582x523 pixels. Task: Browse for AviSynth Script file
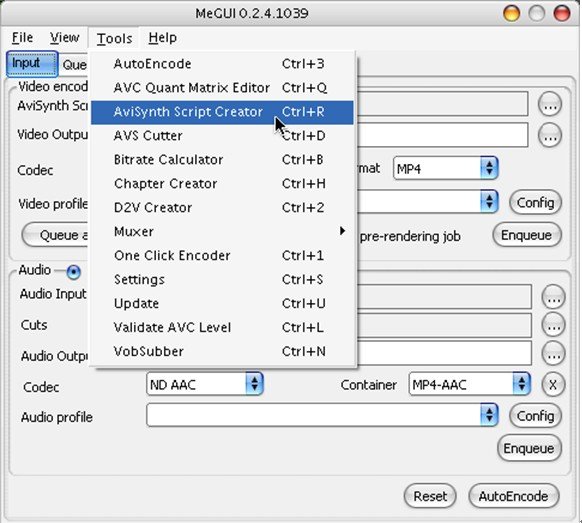click(x=550, y=105)
